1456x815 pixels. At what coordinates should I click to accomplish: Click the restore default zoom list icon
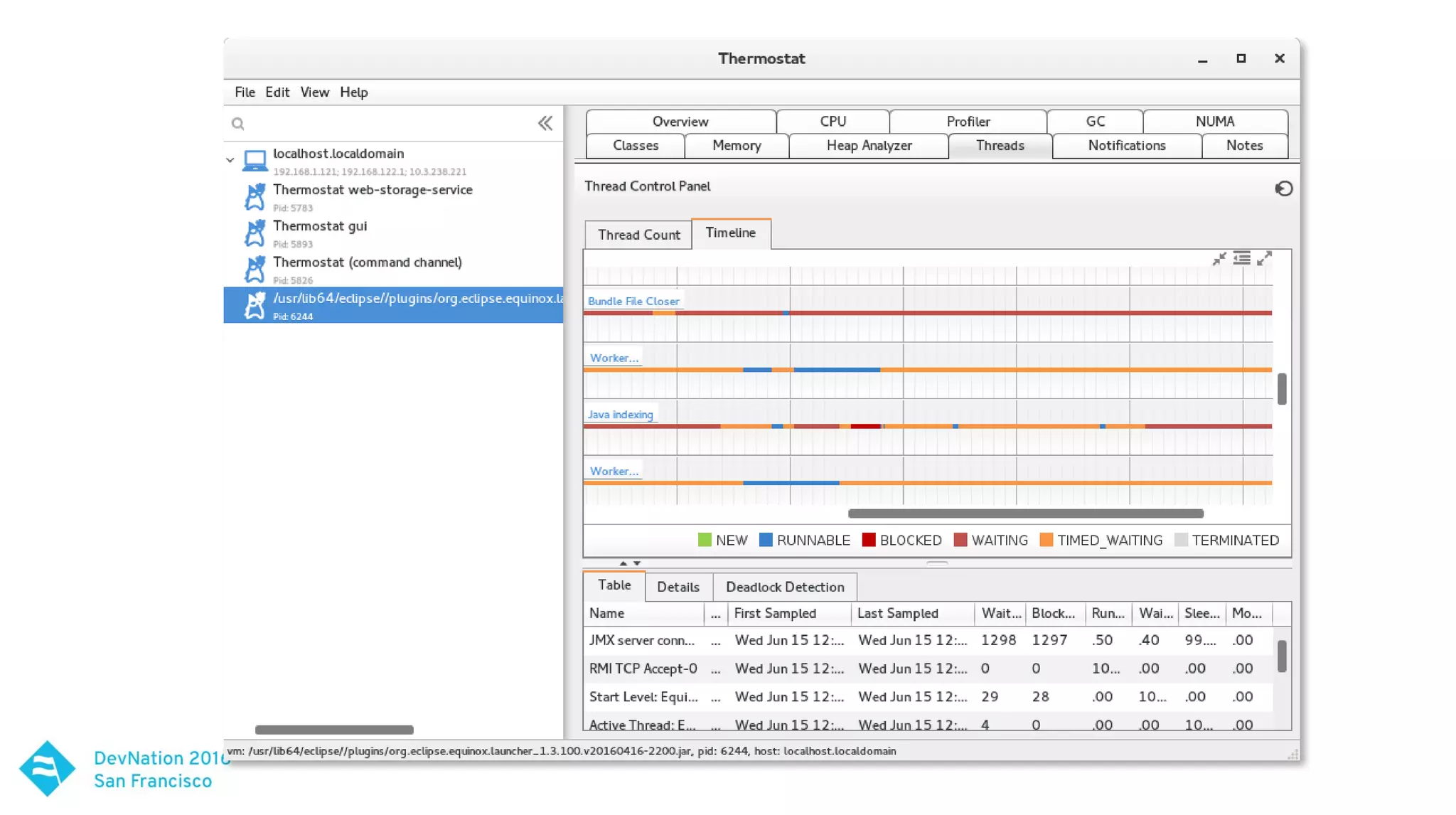click(x=1241, y=259)
